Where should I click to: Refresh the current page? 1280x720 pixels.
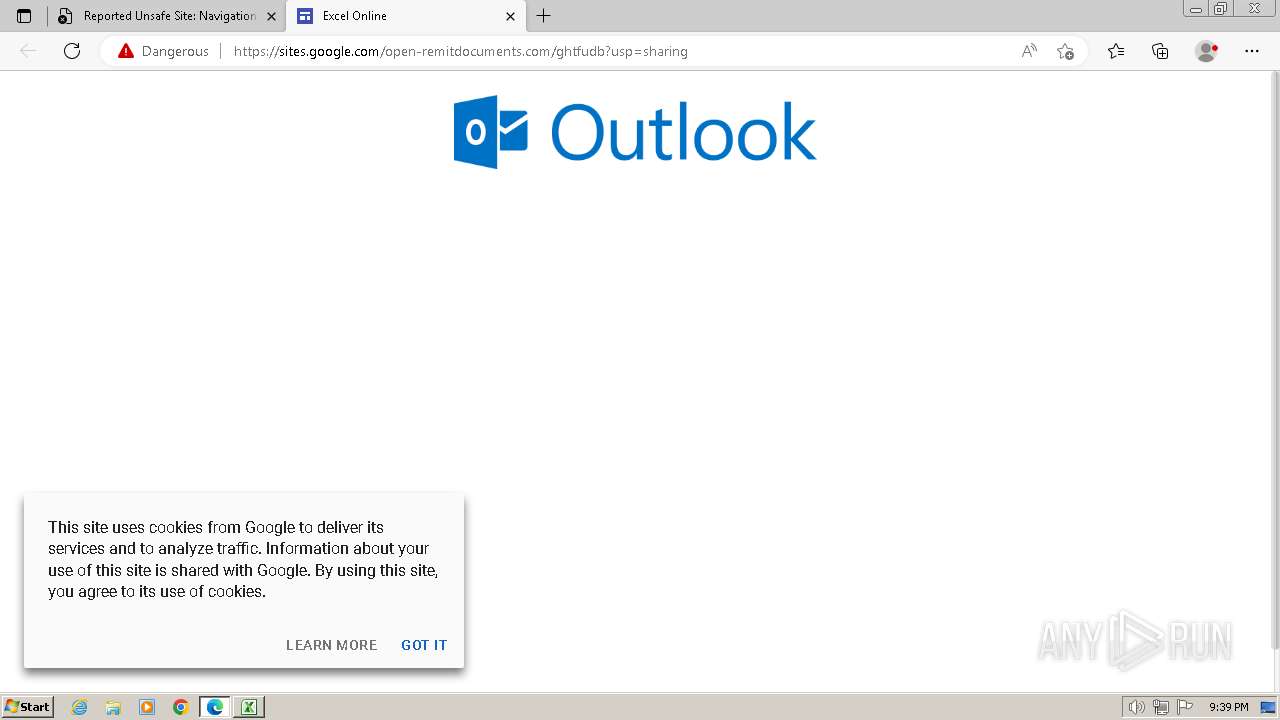[x=72, y=51]
